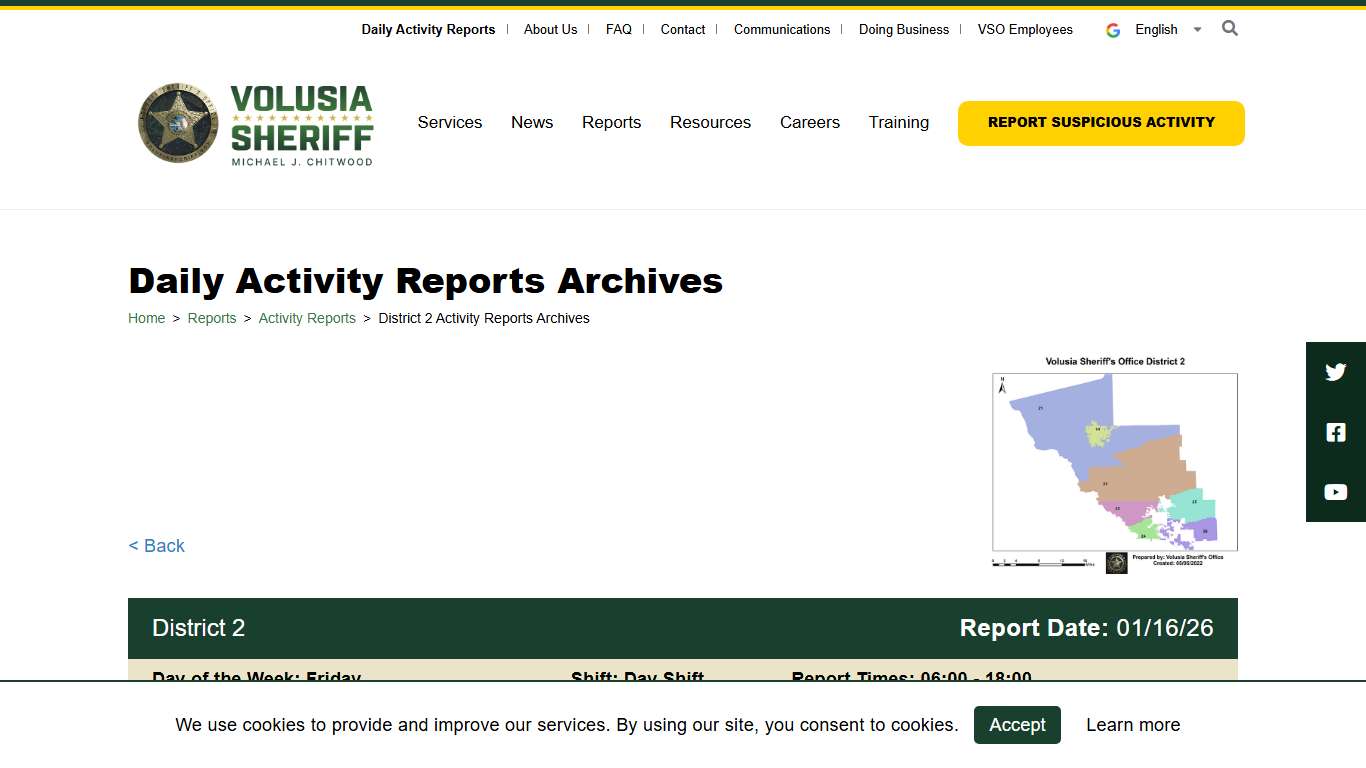The image size is (1366, 768).
Task: Click the Volusia Sheriff star badge logo
Action: click(178, 123)
